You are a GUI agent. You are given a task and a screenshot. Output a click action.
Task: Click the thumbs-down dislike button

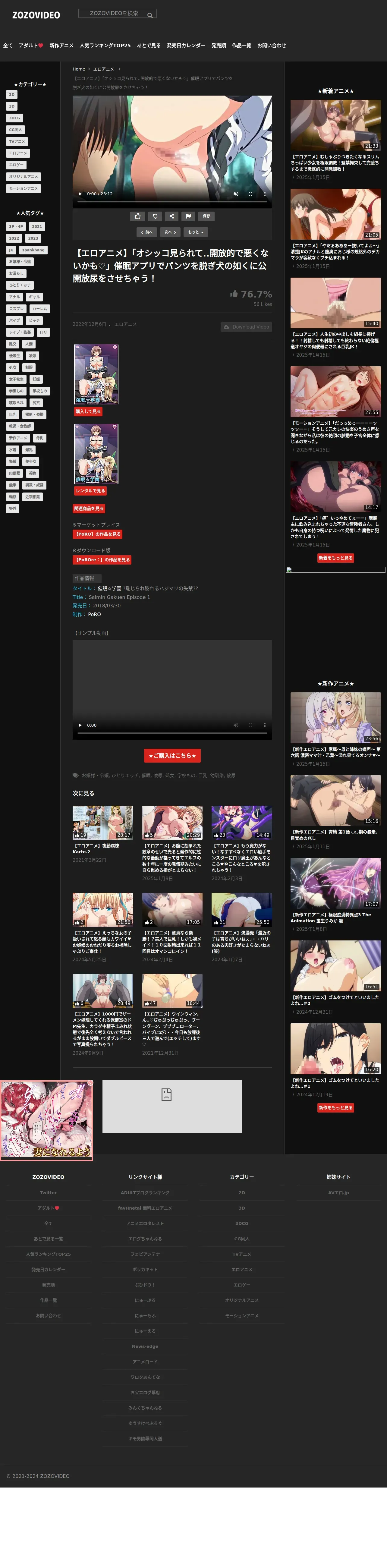155,216
